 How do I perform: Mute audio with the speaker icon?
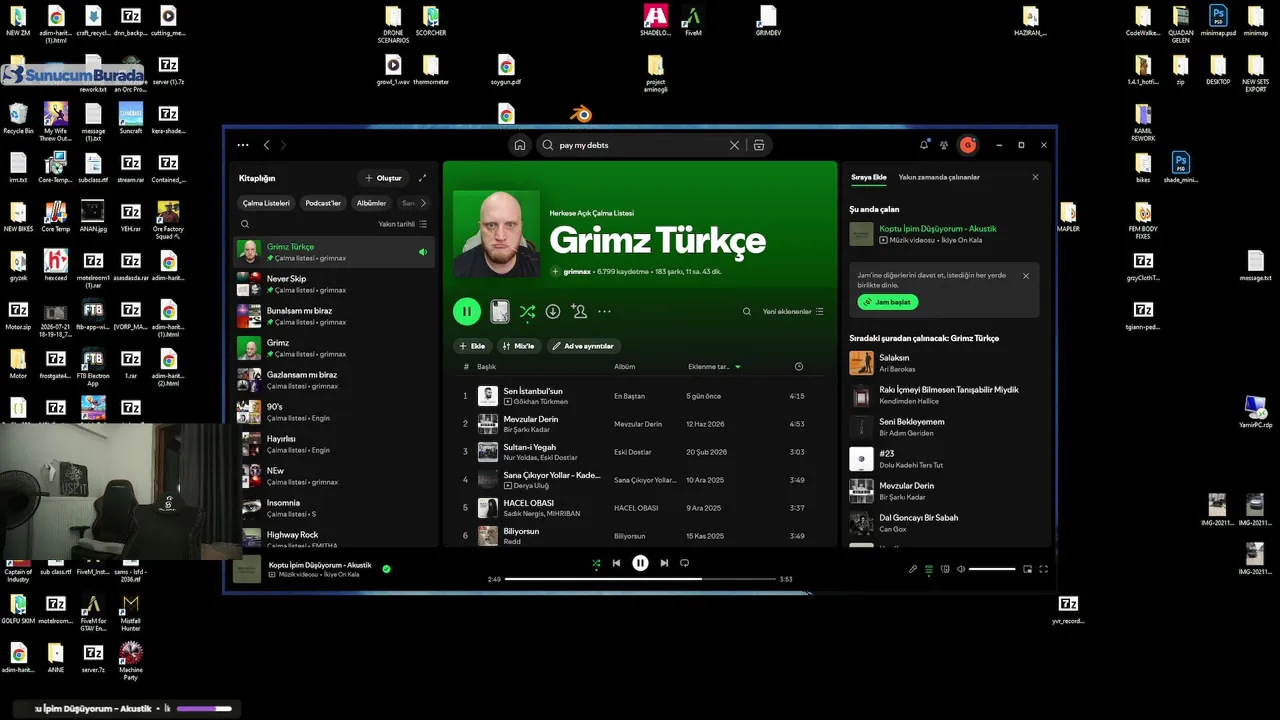tap(961, 569)
